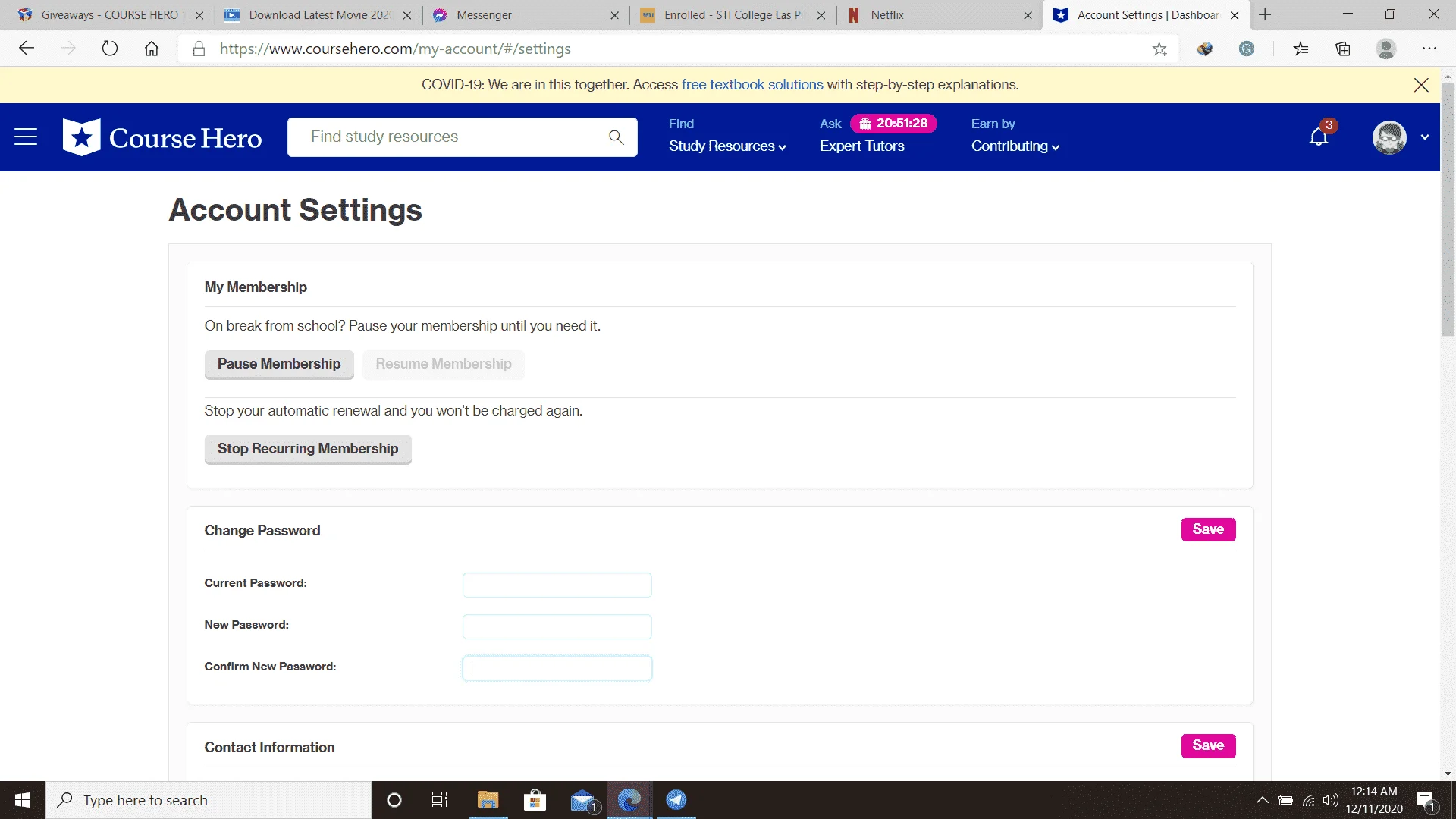Screen dimensions: 1456x819
Task: Open Microsoft Store from taskbar
Action: coord(535,800)
